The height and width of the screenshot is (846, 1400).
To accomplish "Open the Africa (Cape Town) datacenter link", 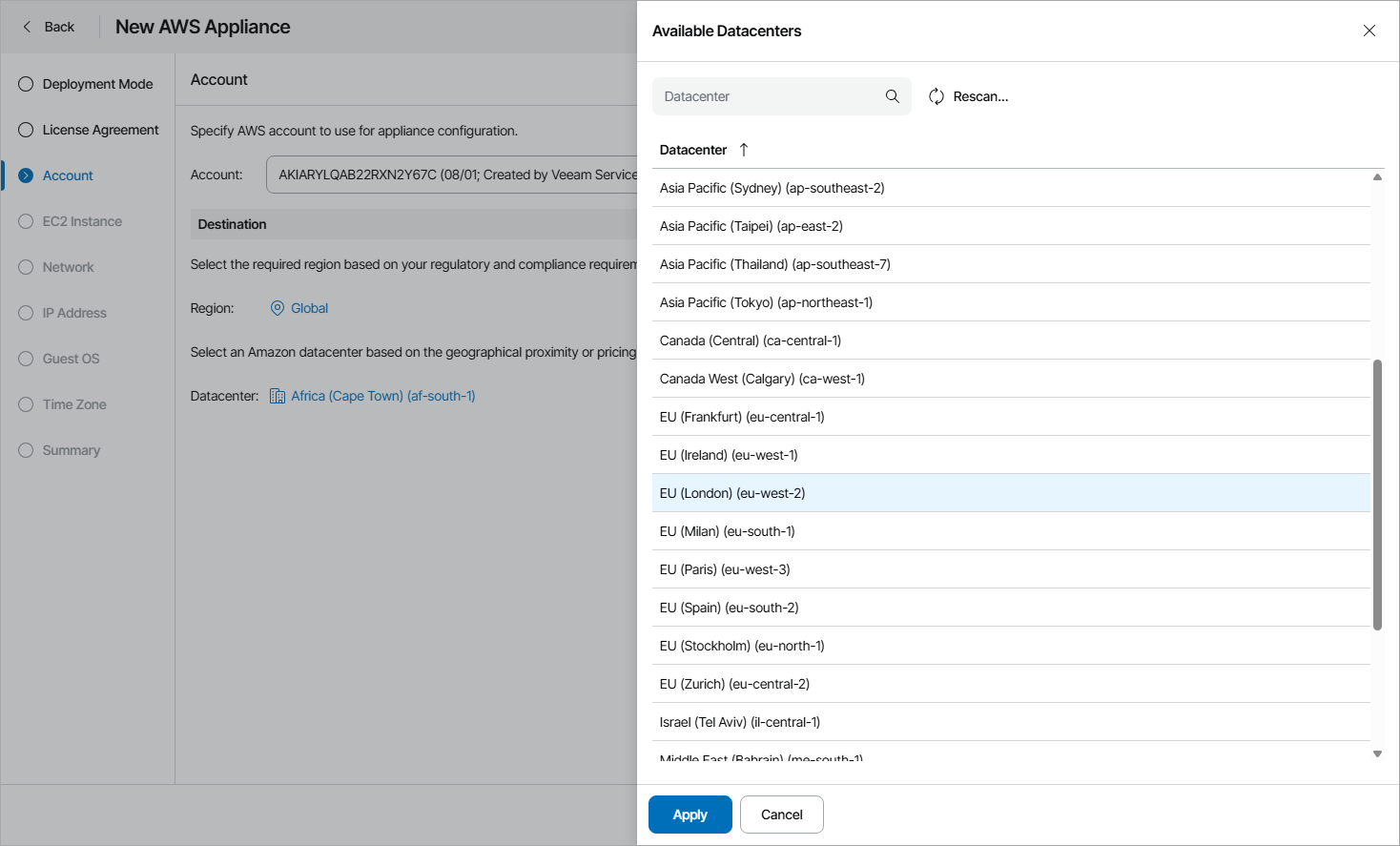I will click(382, 396).
